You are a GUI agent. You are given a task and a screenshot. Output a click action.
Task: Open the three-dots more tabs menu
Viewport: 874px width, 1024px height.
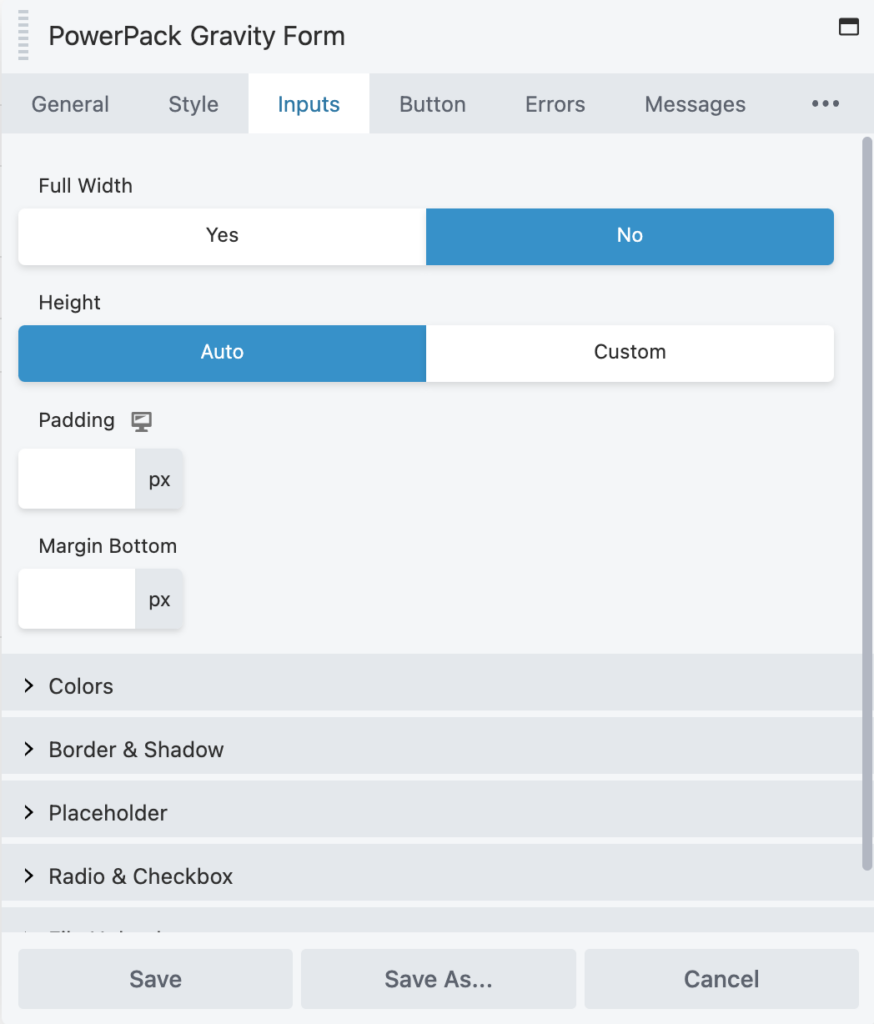825,104
